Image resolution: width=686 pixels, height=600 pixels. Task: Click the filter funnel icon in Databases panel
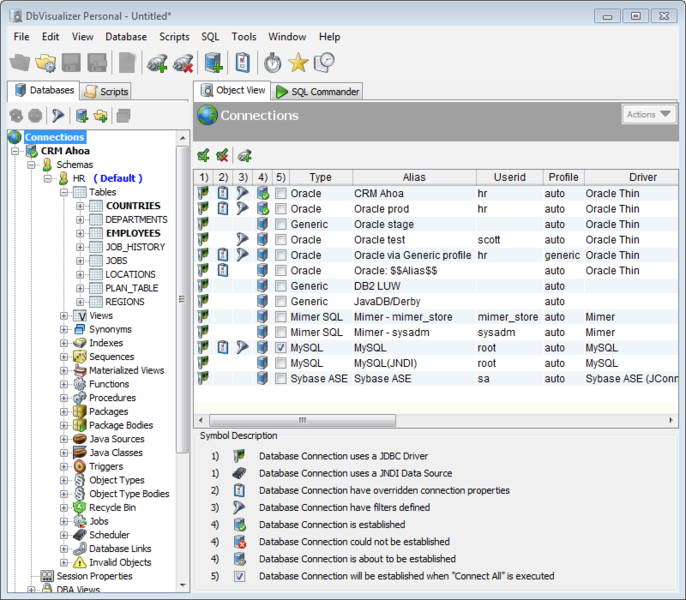pos(58,116)
